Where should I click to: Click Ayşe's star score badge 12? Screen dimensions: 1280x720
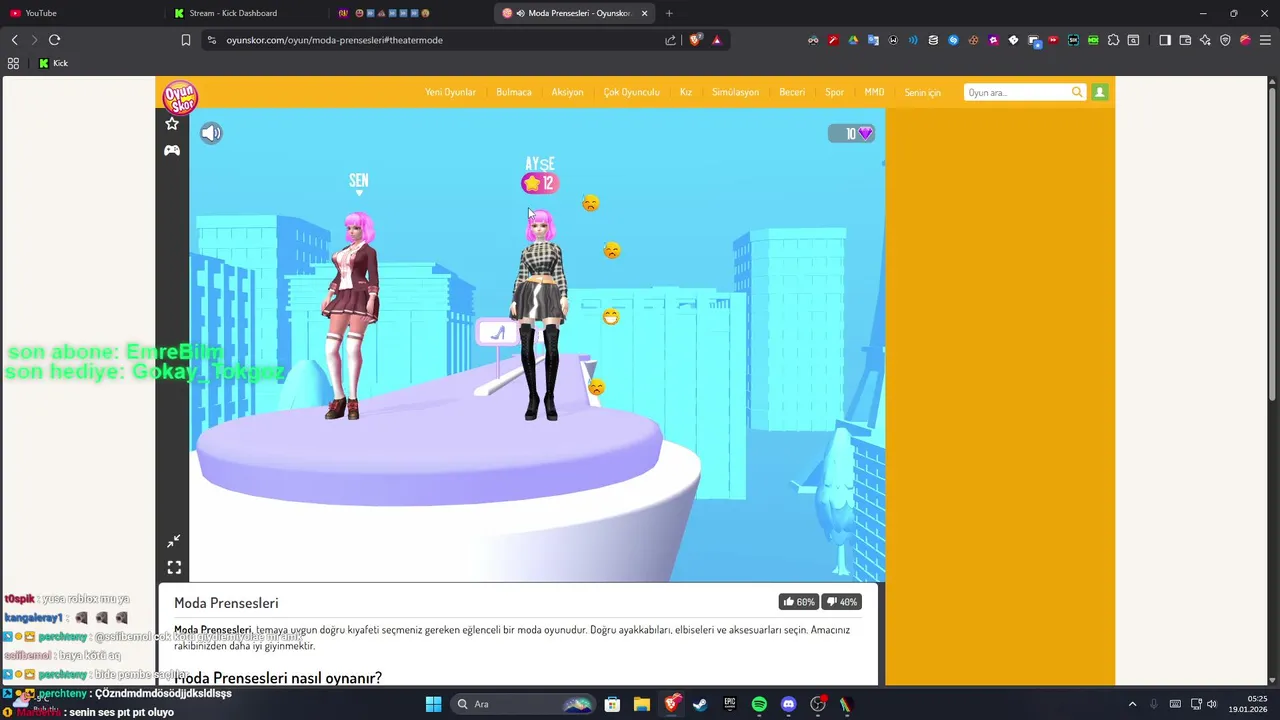click(539, 183)
